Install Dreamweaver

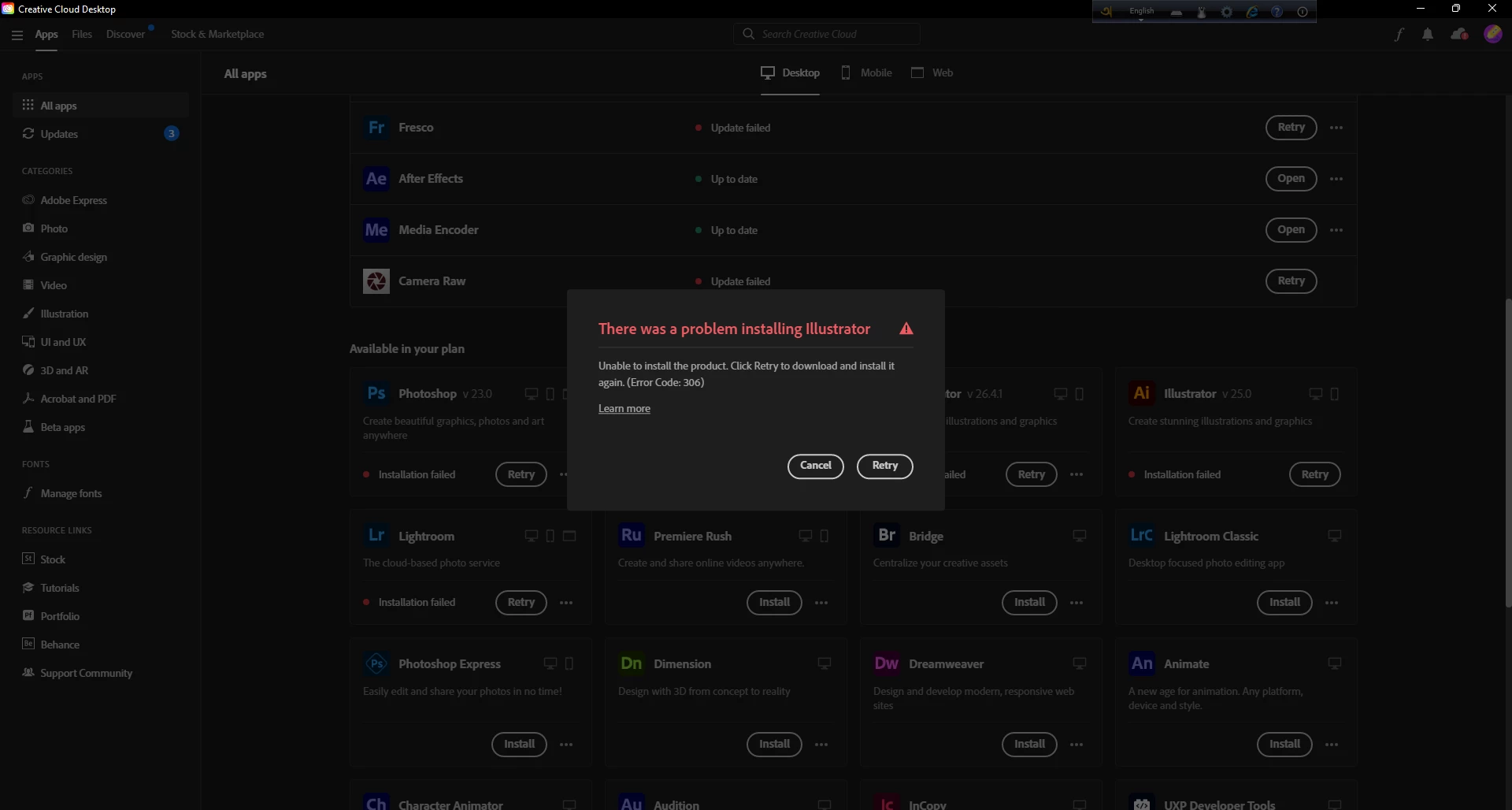[1029, 745]
